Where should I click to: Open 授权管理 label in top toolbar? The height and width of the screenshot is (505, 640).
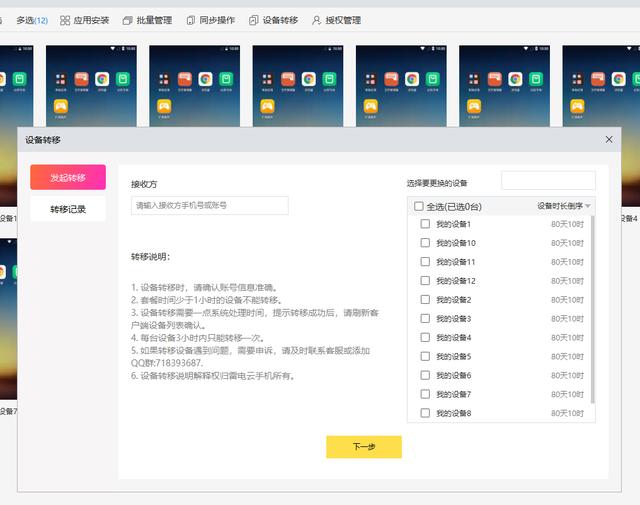[343, 20]
